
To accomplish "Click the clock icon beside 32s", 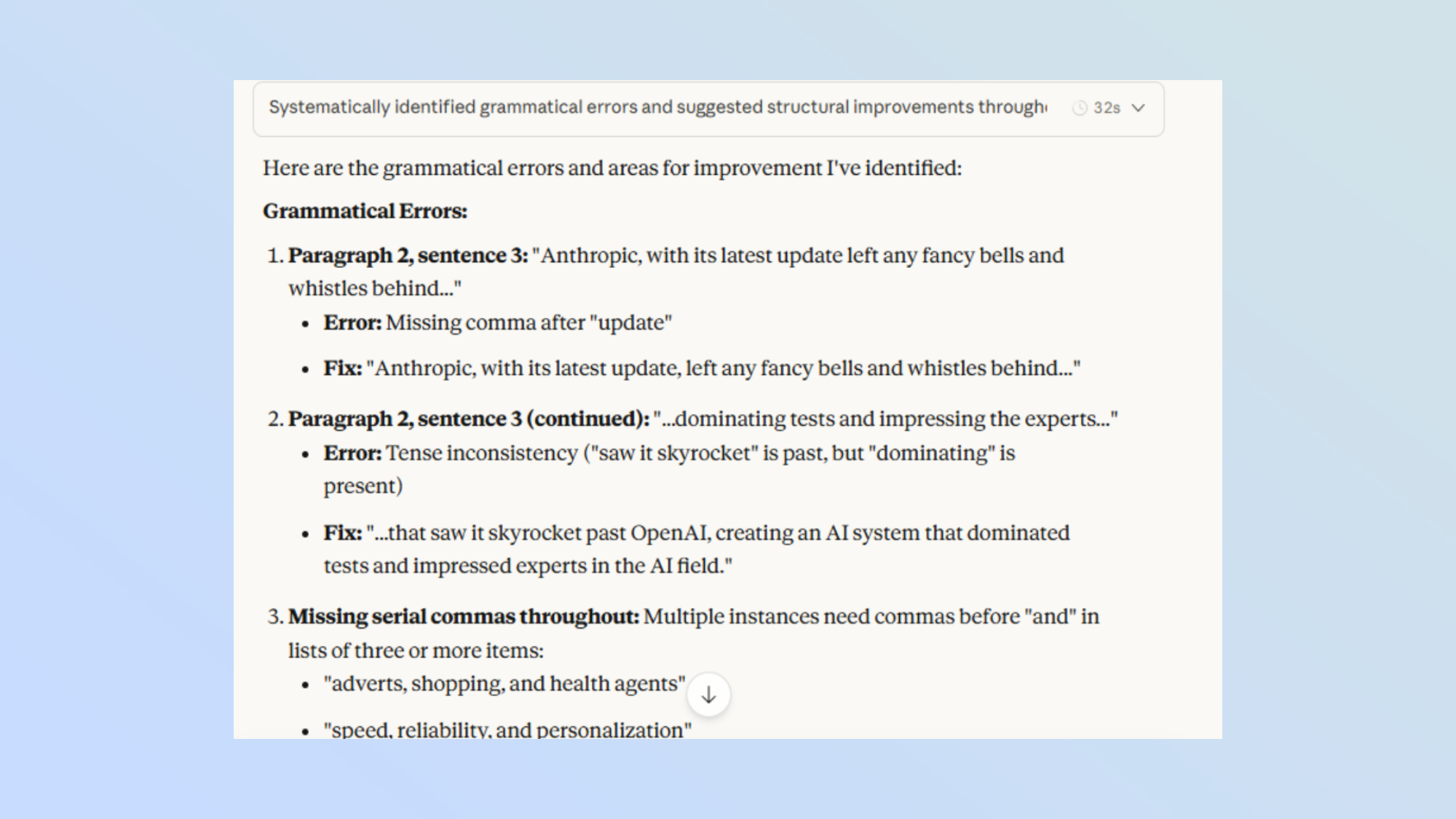I will pos(1080,108).
